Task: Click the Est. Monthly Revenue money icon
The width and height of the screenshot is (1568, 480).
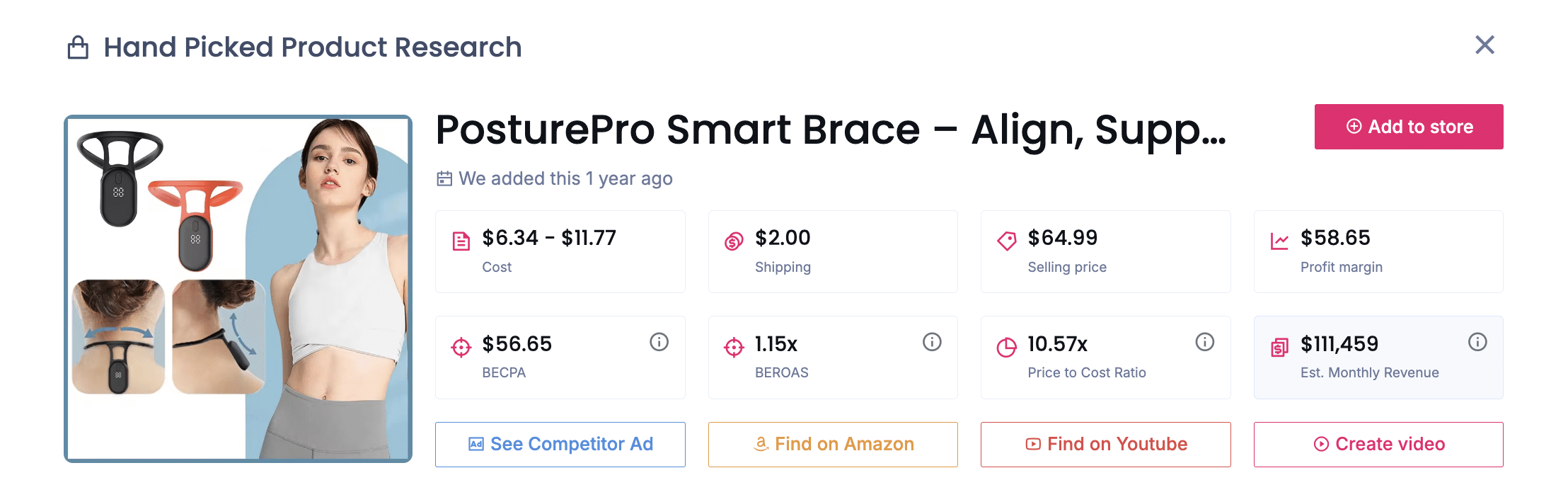Action: [1280, 346]
